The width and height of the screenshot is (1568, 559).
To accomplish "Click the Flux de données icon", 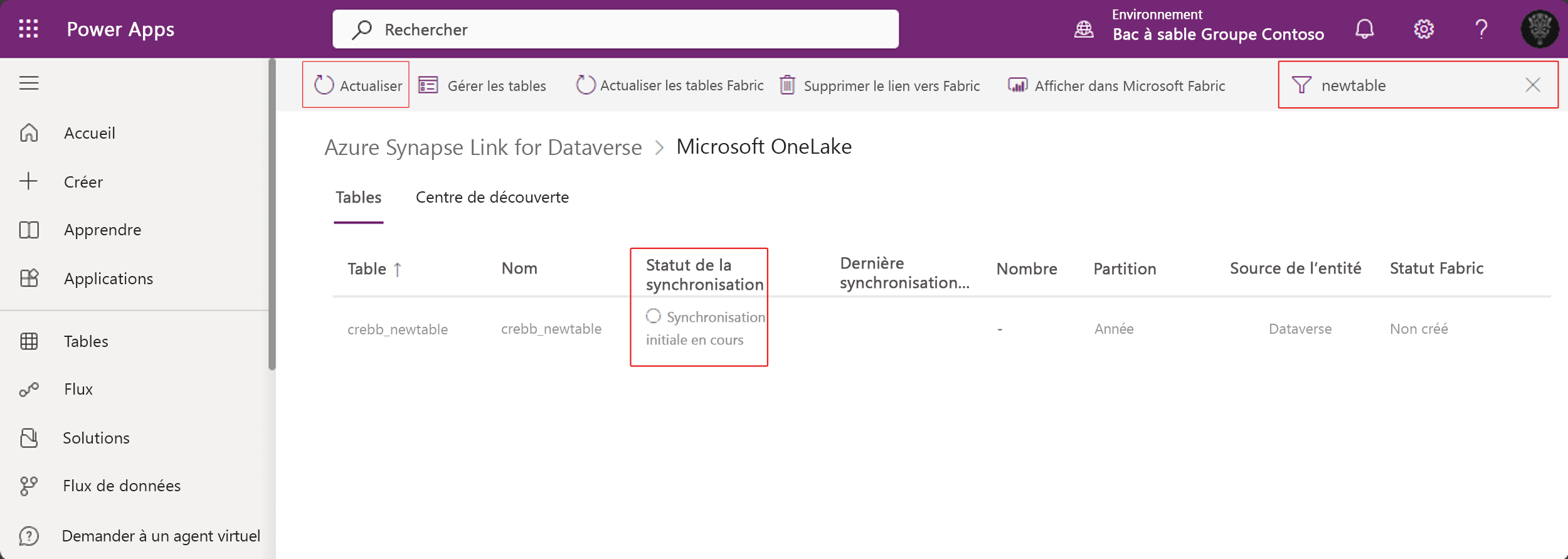I will point(29,486).
